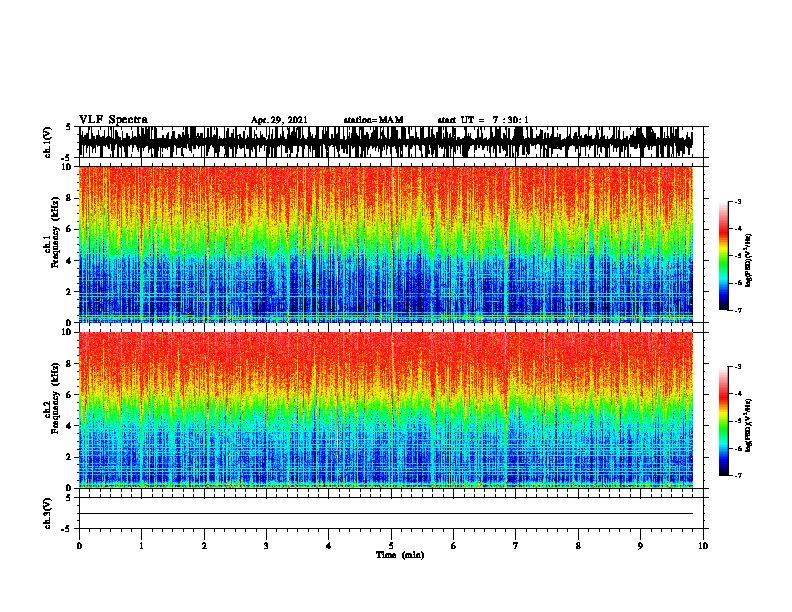Click the ch.2 spectrogram color scale bar

(x=724, y=421)
